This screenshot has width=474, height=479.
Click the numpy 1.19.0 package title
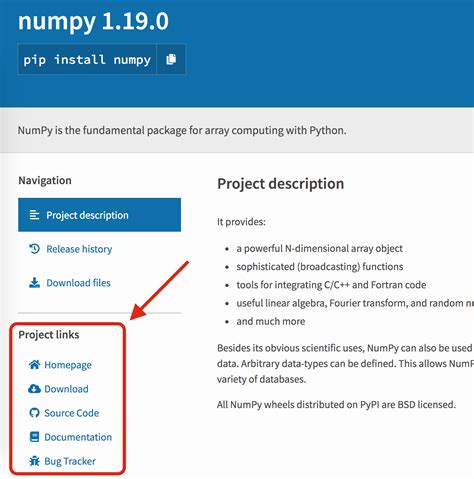93,21
